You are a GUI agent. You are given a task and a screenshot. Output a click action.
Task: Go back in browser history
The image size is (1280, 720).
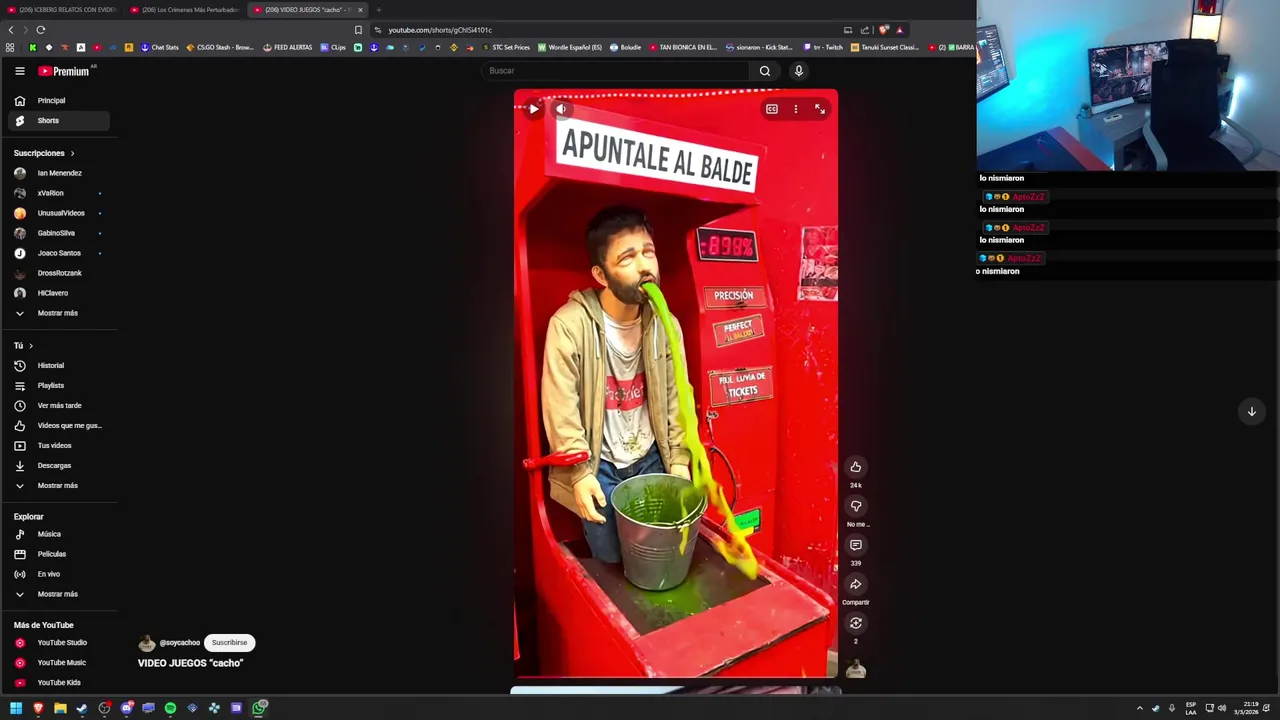(11, 30)
